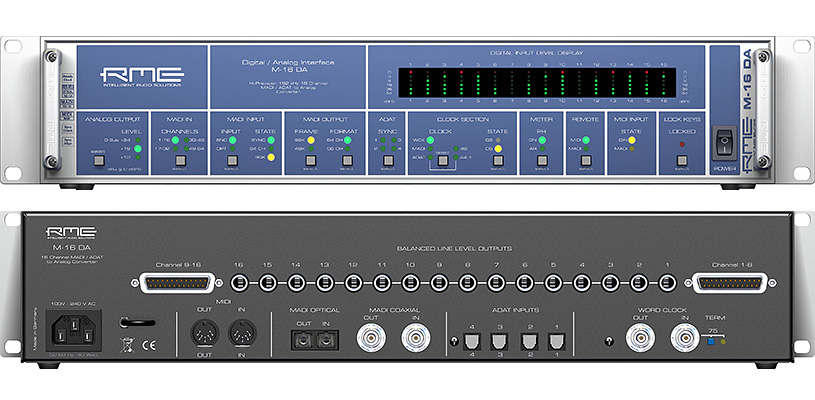Push the Analog Output level select button

(99, 161)
